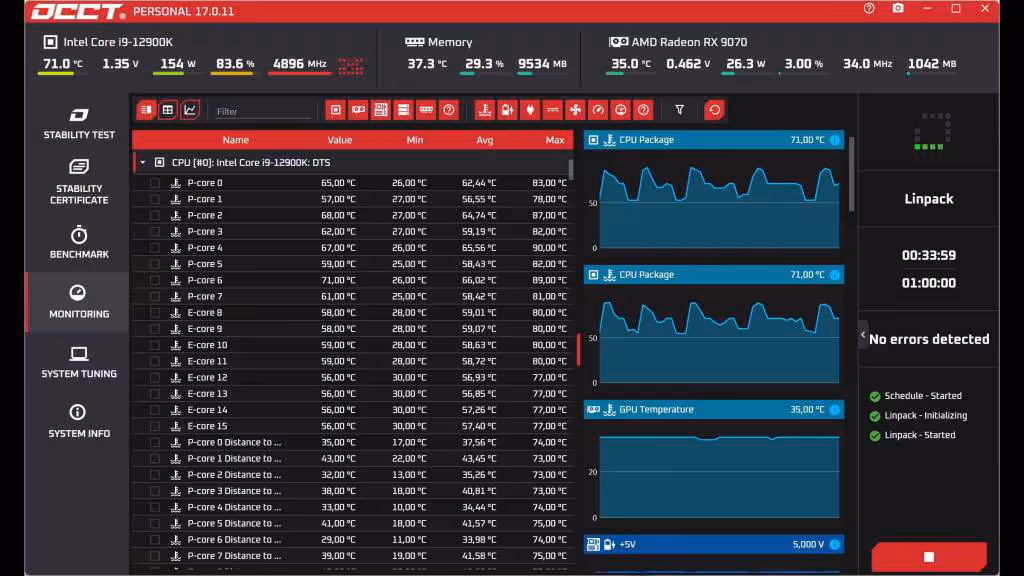Tick the P-core 4 checkbox
Viewport: 1024px width, 576px height.
[155, 248]
